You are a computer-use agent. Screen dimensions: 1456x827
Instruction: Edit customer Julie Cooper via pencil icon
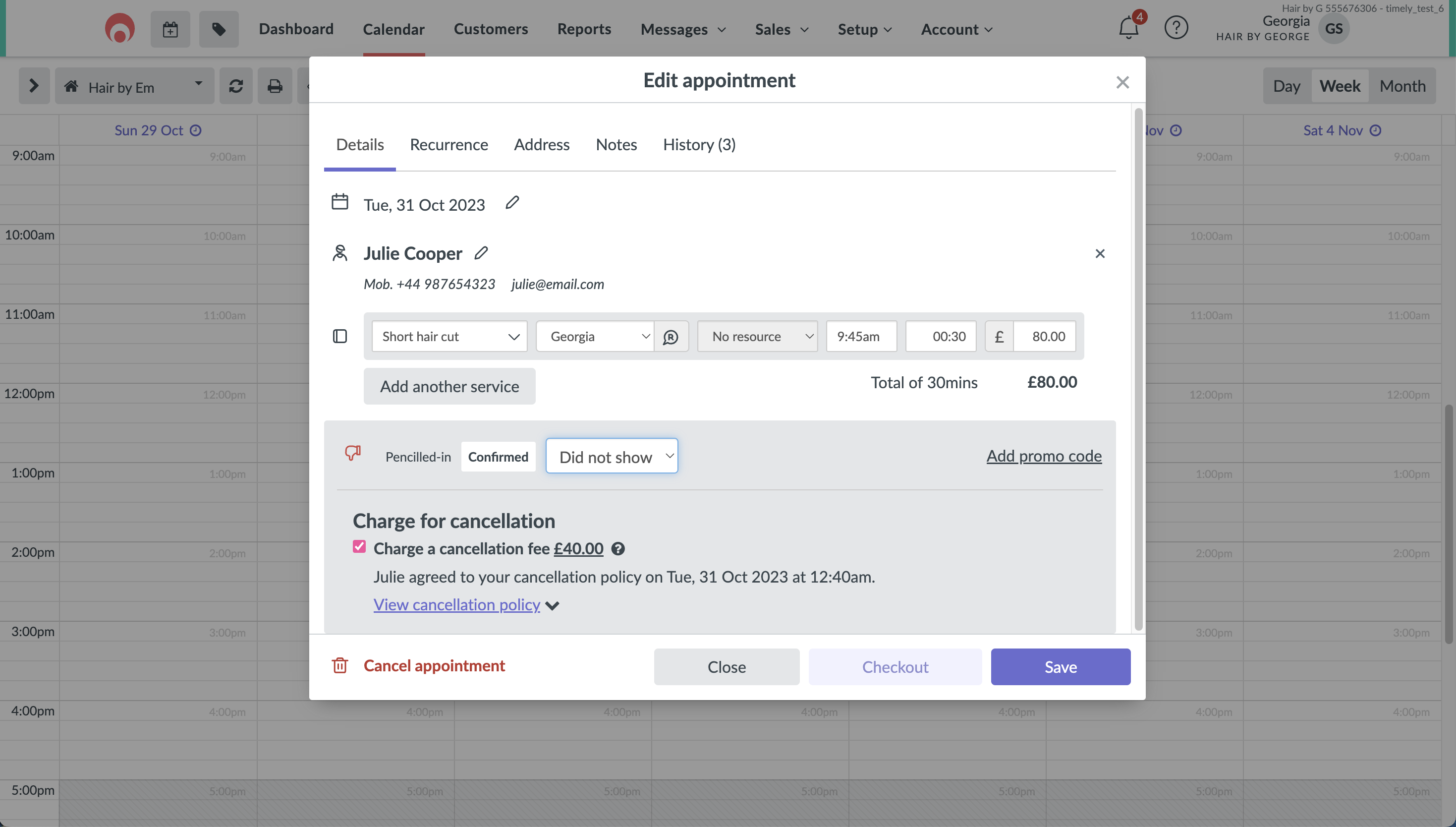(x=481, y=253)
